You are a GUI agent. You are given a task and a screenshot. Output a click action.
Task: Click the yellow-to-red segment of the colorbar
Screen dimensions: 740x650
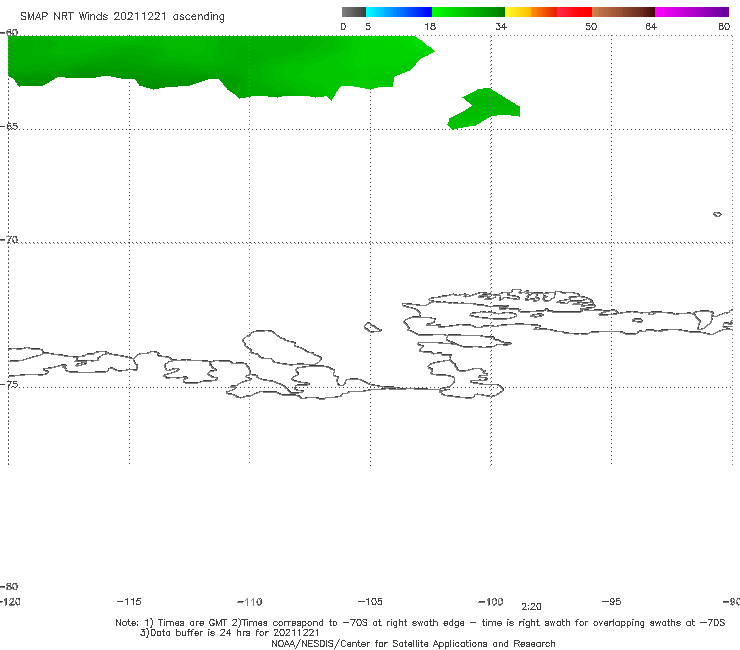click(x=548, y=12)
